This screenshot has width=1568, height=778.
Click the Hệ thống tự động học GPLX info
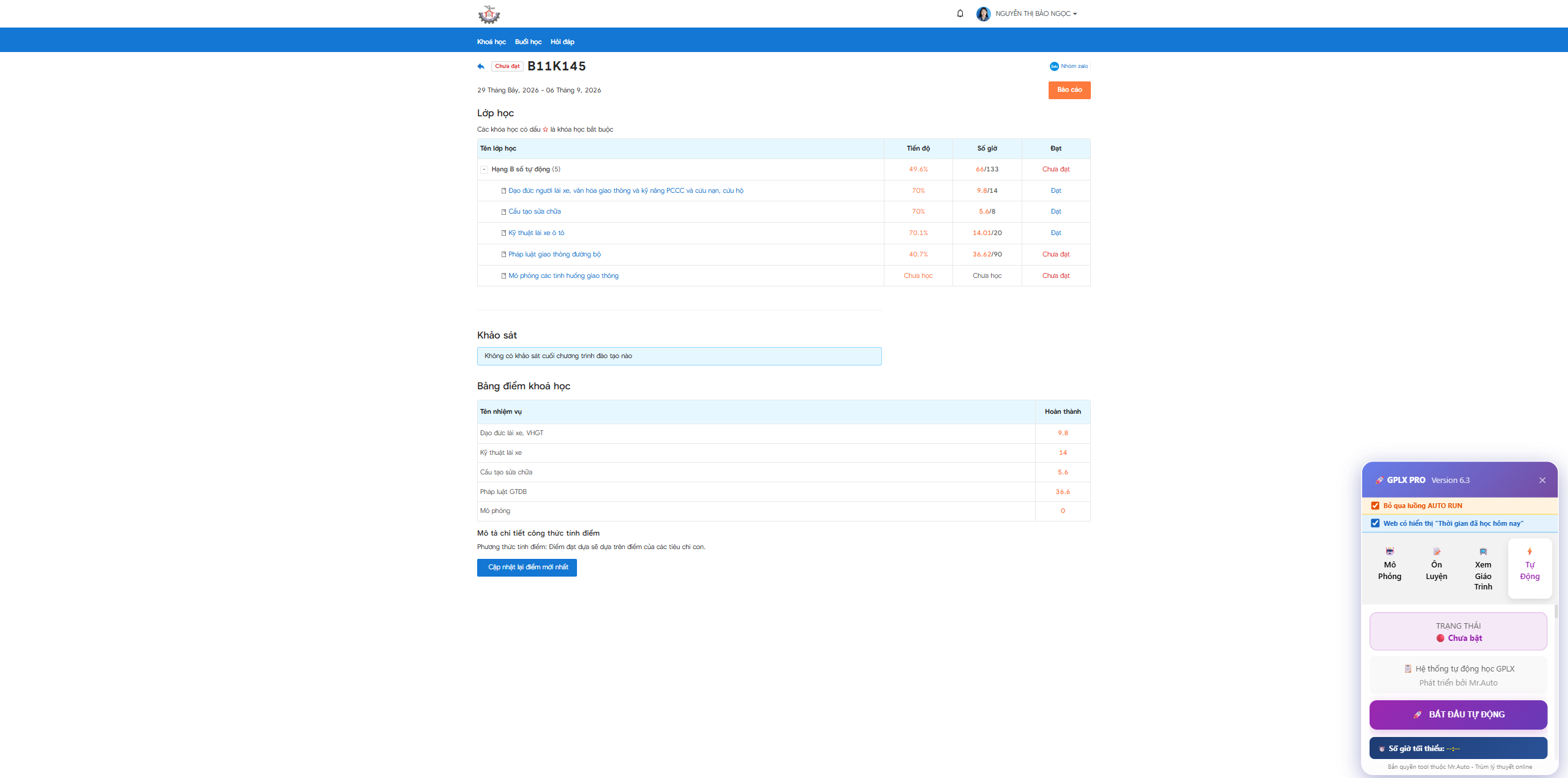point(1458,675)
